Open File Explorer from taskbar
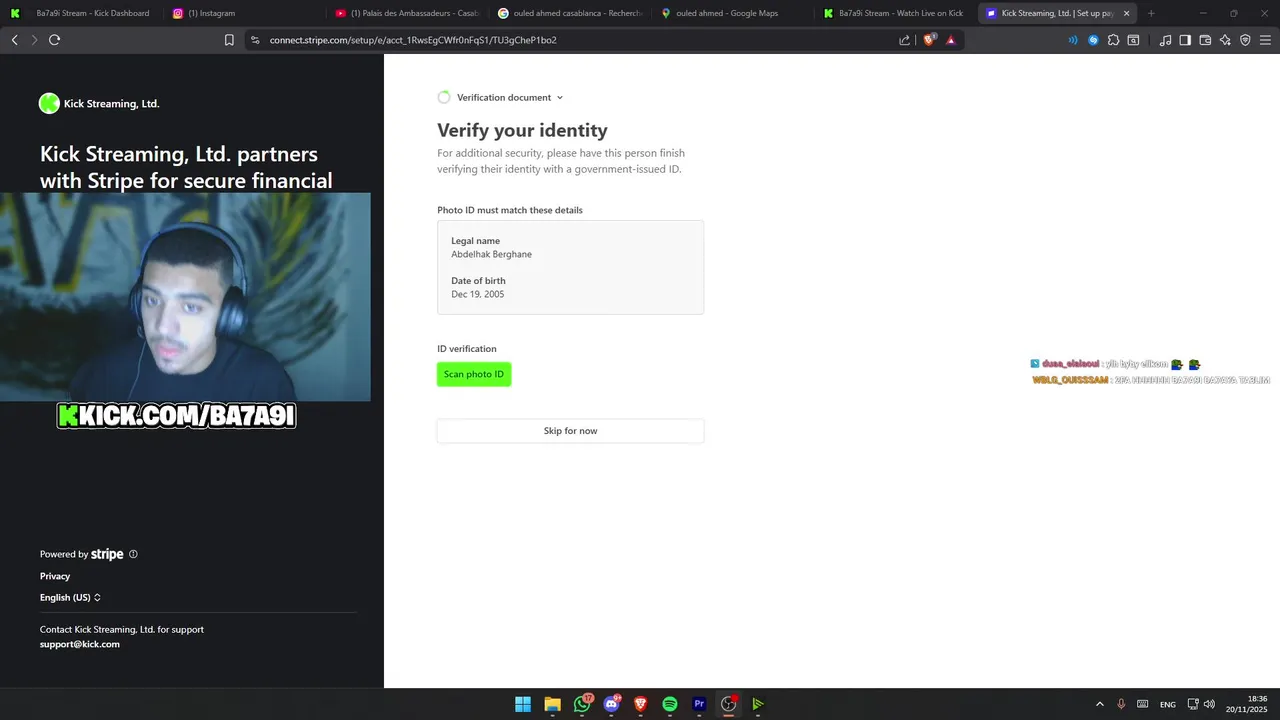1280x720 pixels. coord(552,704)
